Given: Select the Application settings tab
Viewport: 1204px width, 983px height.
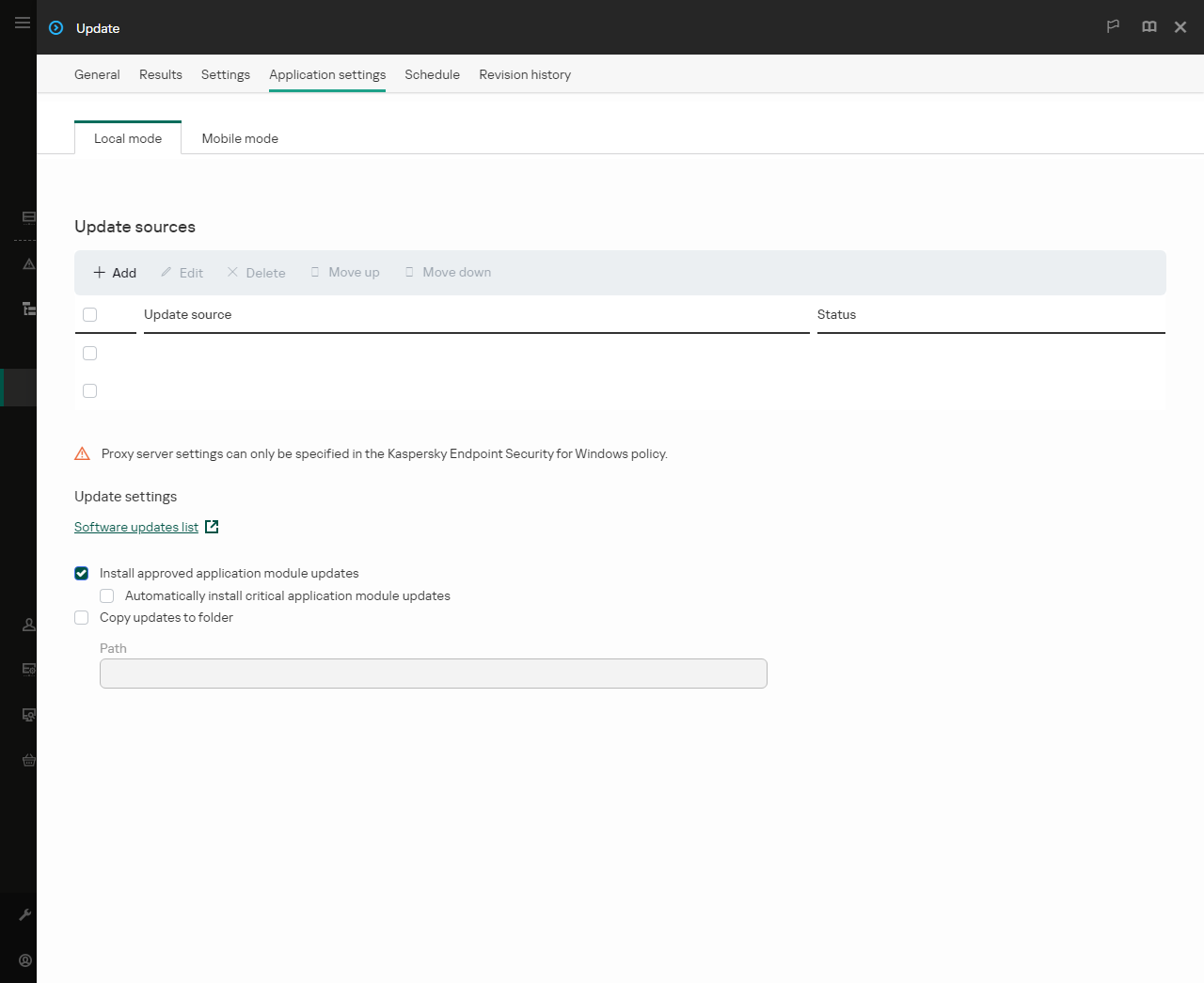Looking at the screenshot, I should click(327, 74).
